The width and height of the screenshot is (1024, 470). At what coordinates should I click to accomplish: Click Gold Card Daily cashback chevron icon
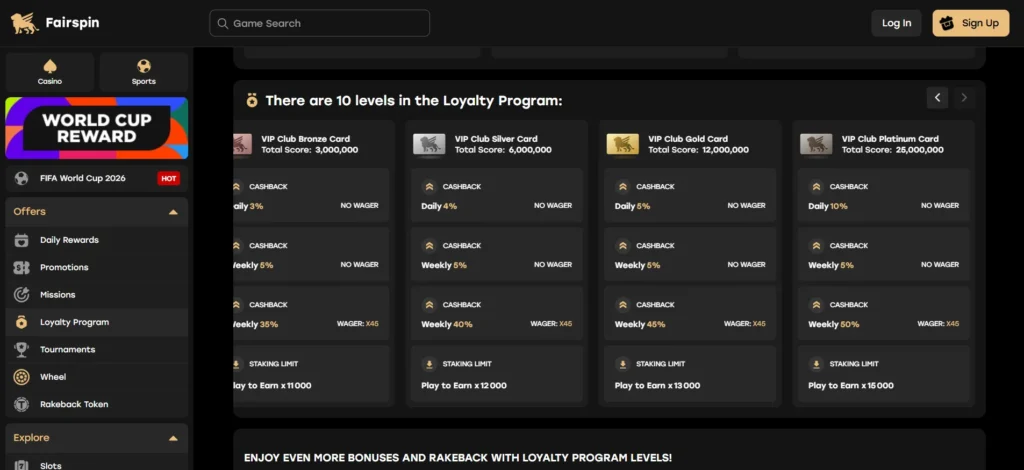click(623, 187)
